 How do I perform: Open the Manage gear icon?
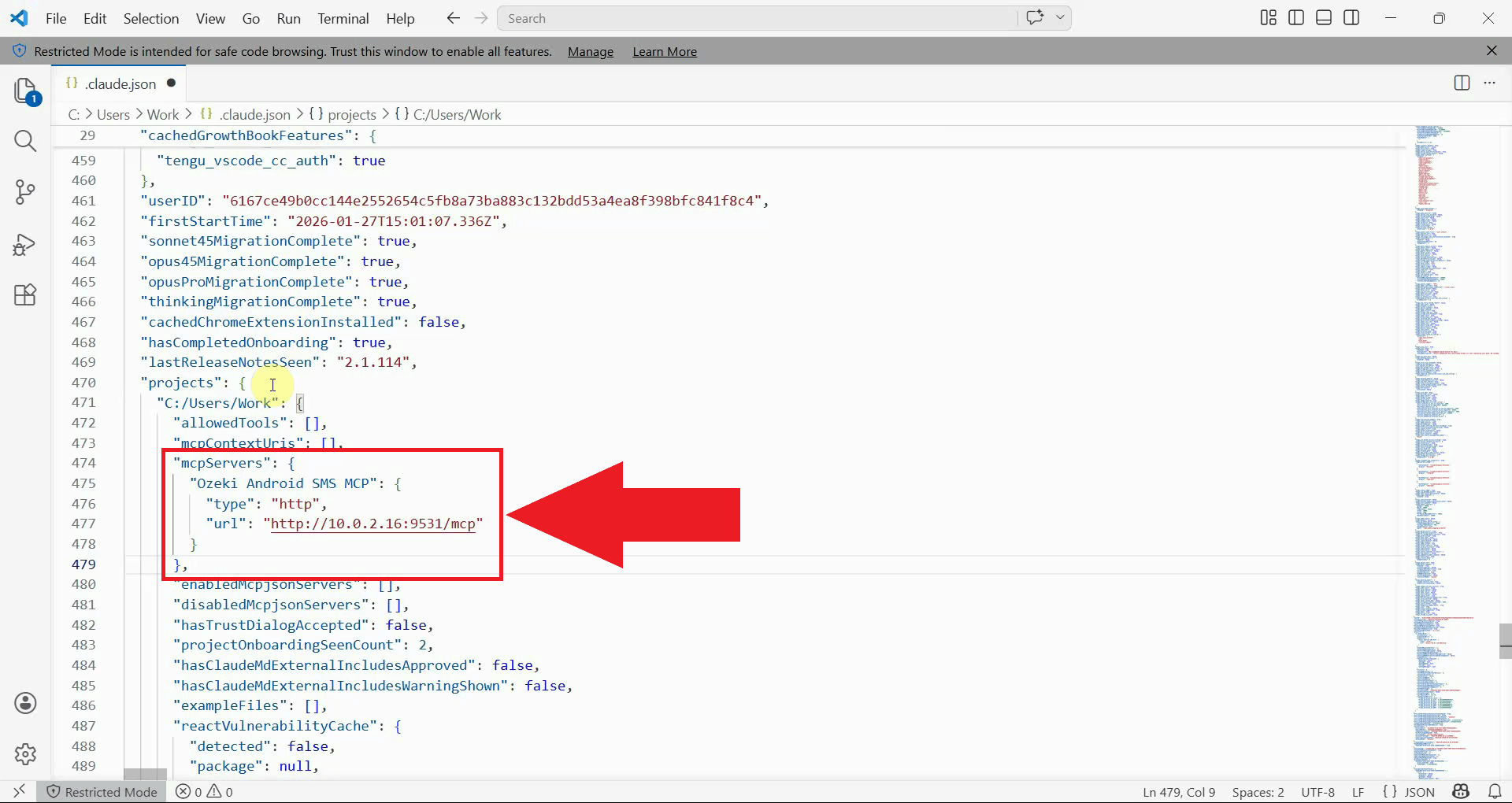(x=25, y=754)
